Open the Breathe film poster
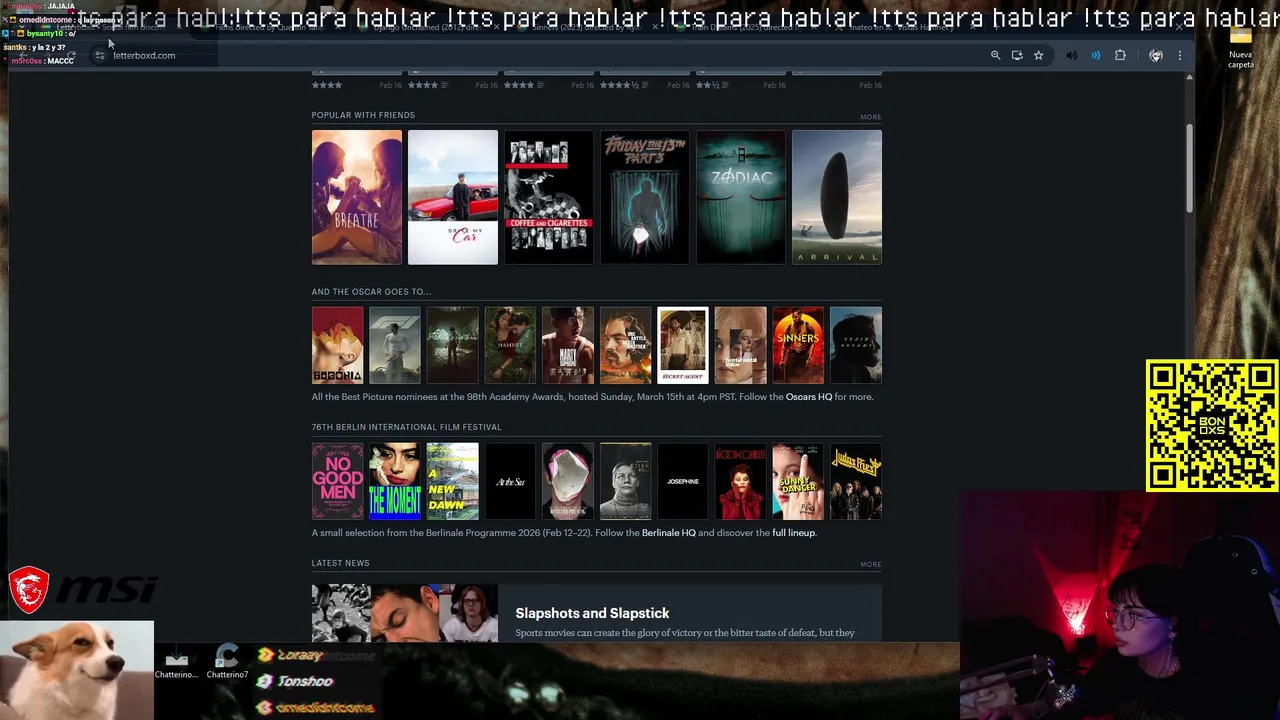 356,197
